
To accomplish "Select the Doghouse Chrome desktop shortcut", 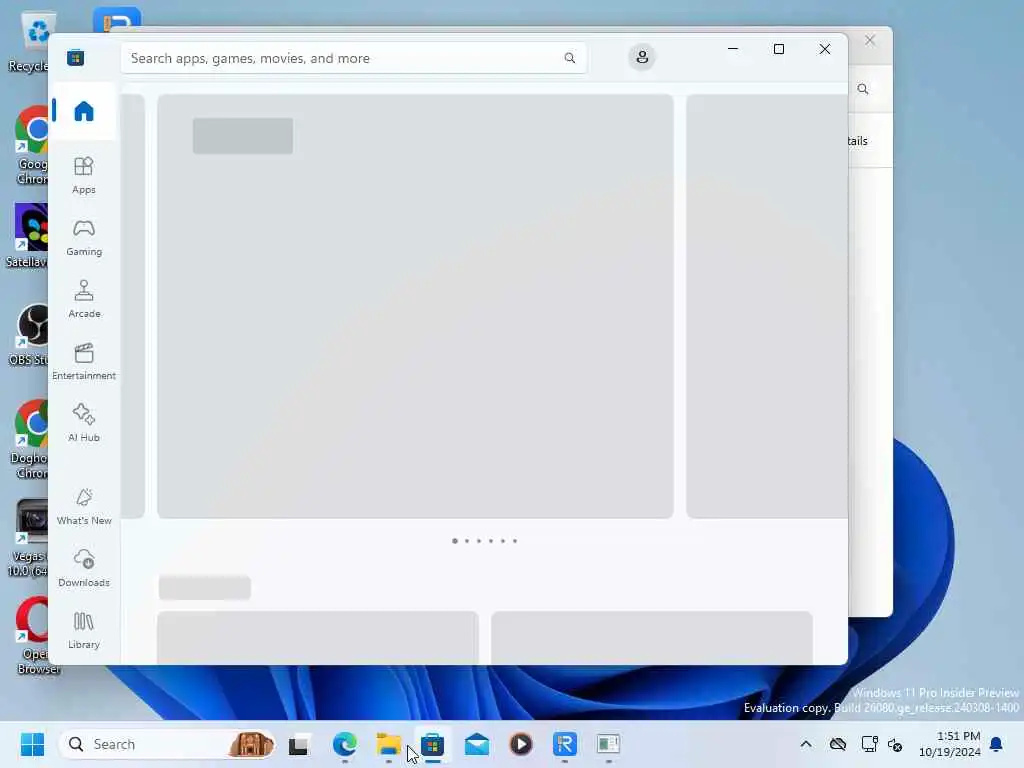I will tap(30, 440).
